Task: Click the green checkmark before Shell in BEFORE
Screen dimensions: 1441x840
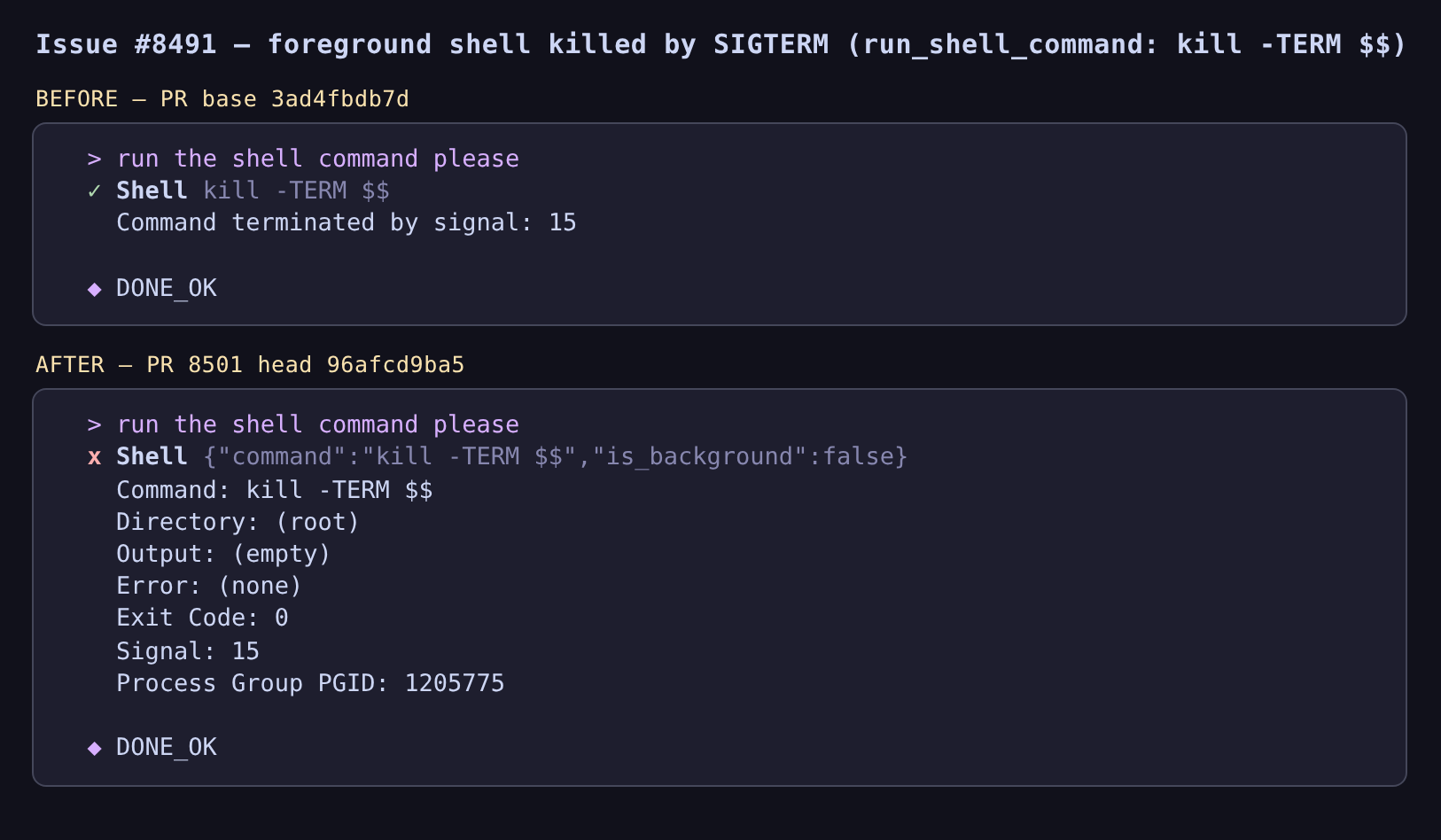Action: [94, 191]
